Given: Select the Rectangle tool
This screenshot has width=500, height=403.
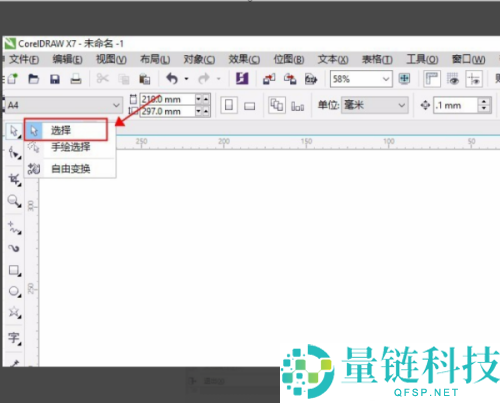Looking at the screenshot, I should tap(14, 270).
